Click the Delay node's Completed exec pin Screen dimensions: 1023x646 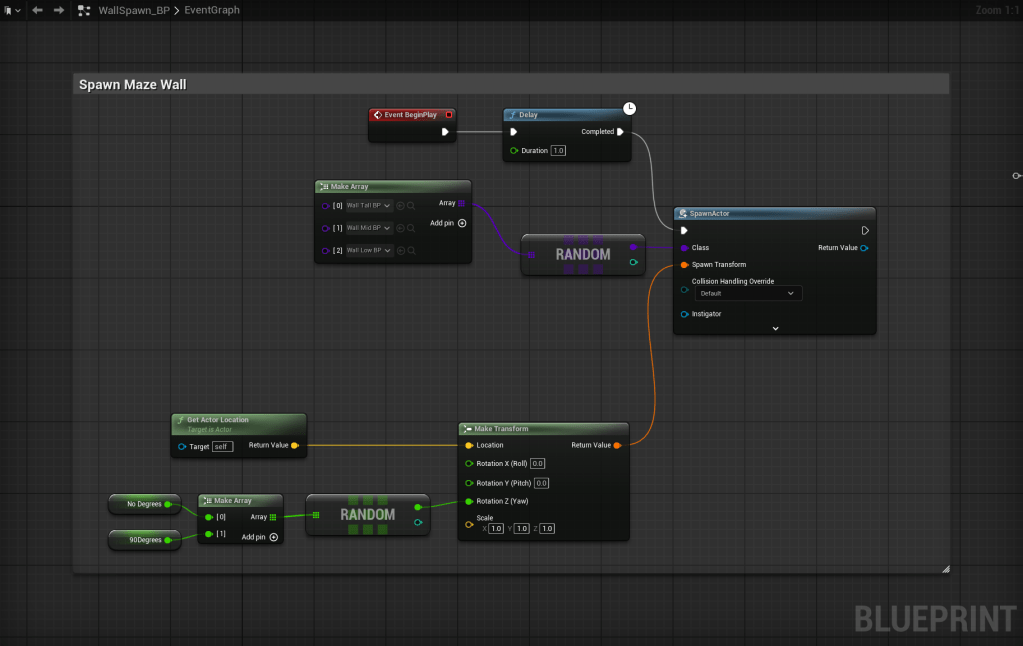tap(620, 131)
